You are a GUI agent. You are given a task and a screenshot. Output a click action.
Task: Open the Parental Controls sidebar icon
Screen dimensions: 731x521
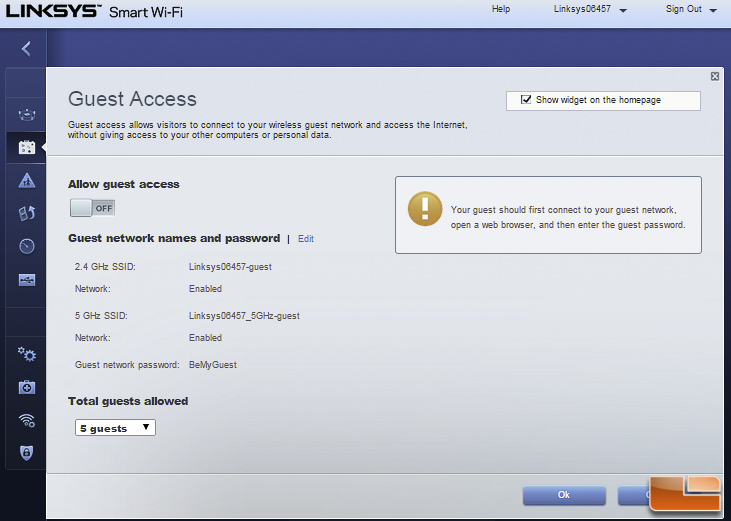27,180
